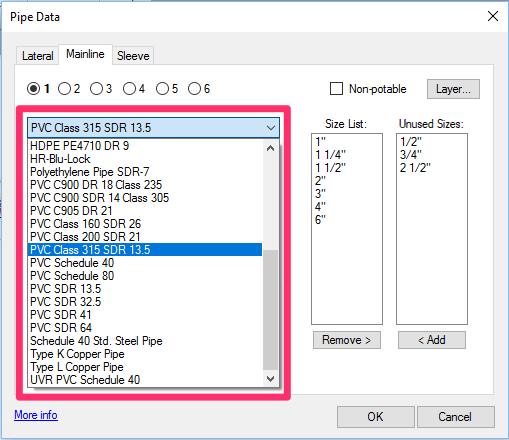Pick Schedule 40 Std. Steel Pipe
Image resolution: width=509 pixels, height=440 pixels.
point(145,341)
